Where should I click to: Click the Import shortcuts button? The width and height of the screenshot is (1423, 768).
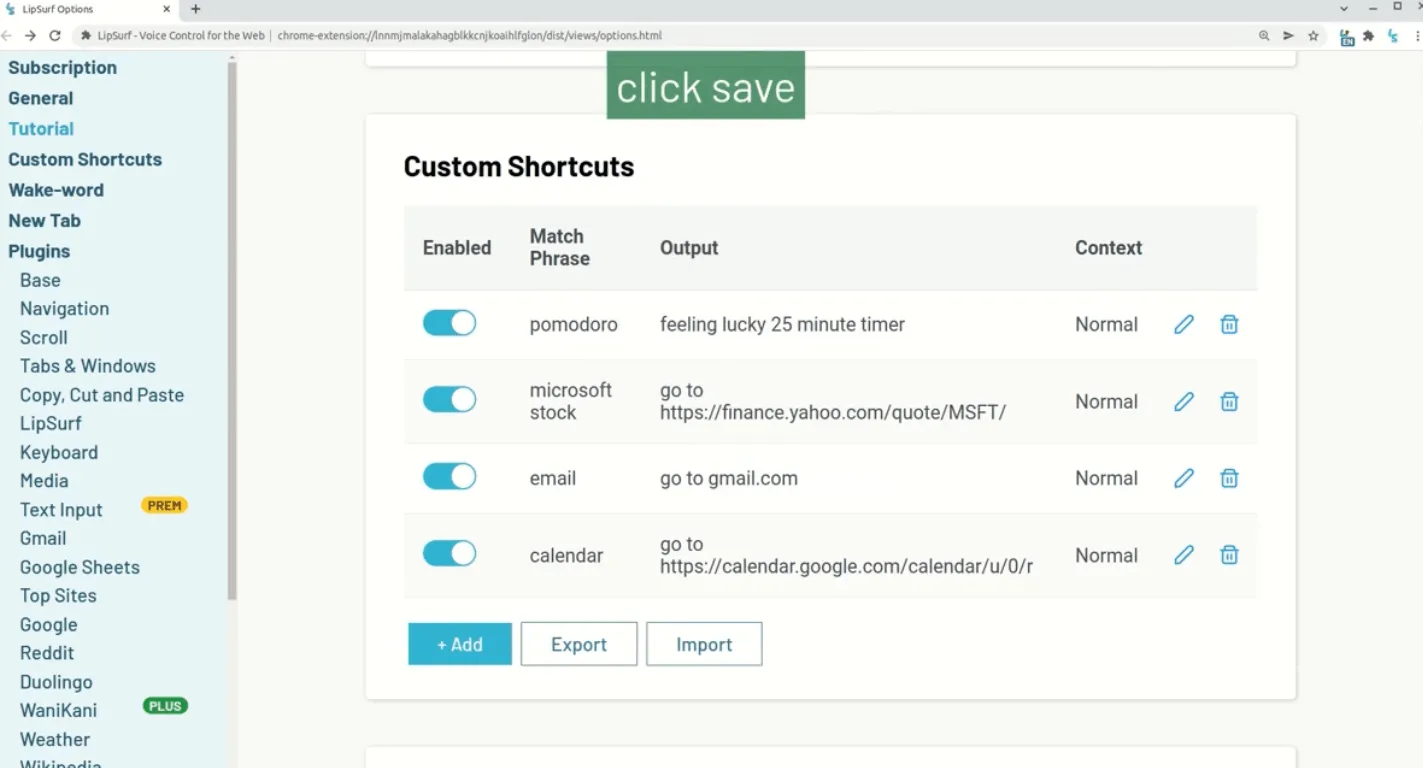click(x=704, y=644)
